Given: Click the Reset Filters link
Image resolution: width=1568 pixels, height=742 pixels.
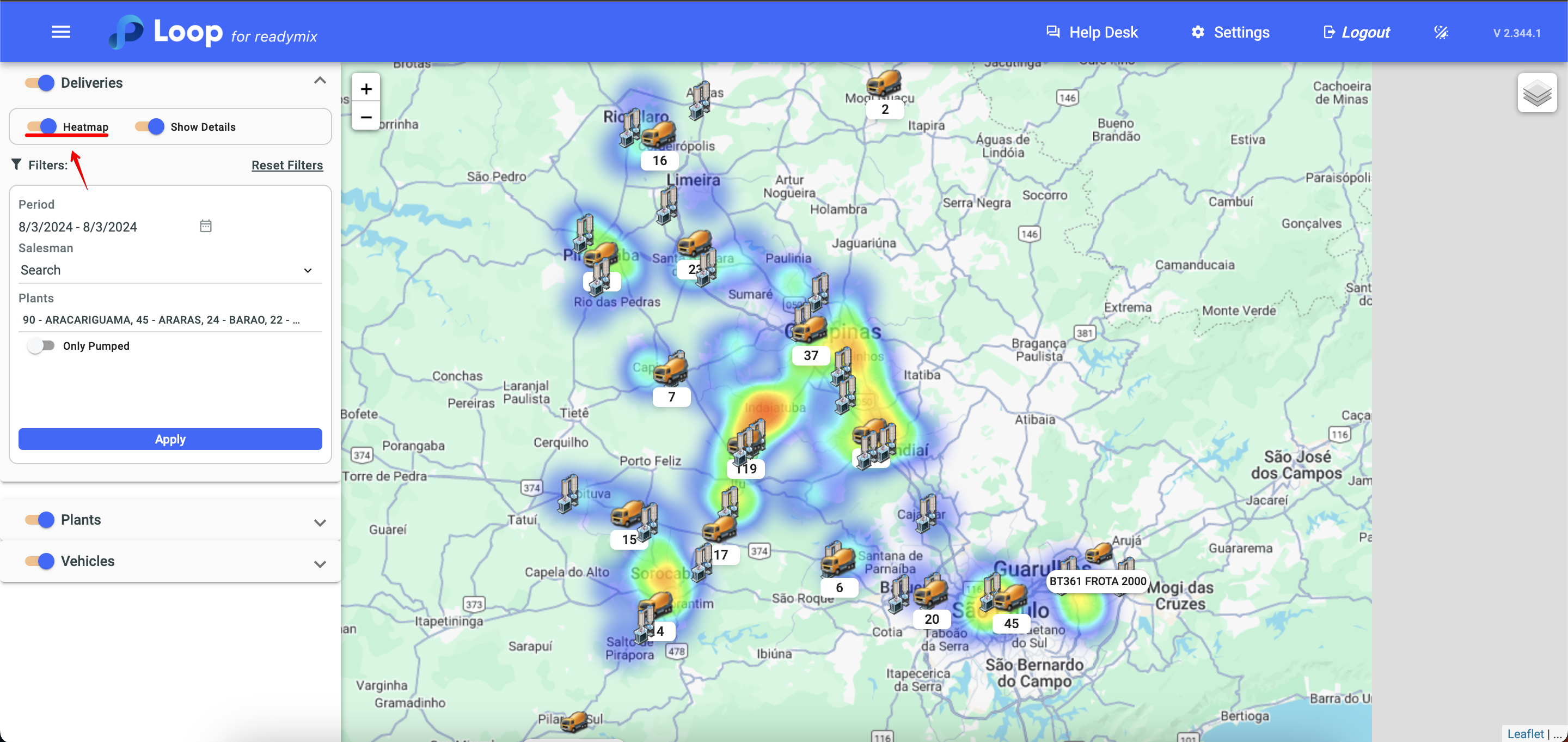Looking at the screenshot, I should 287,165.
